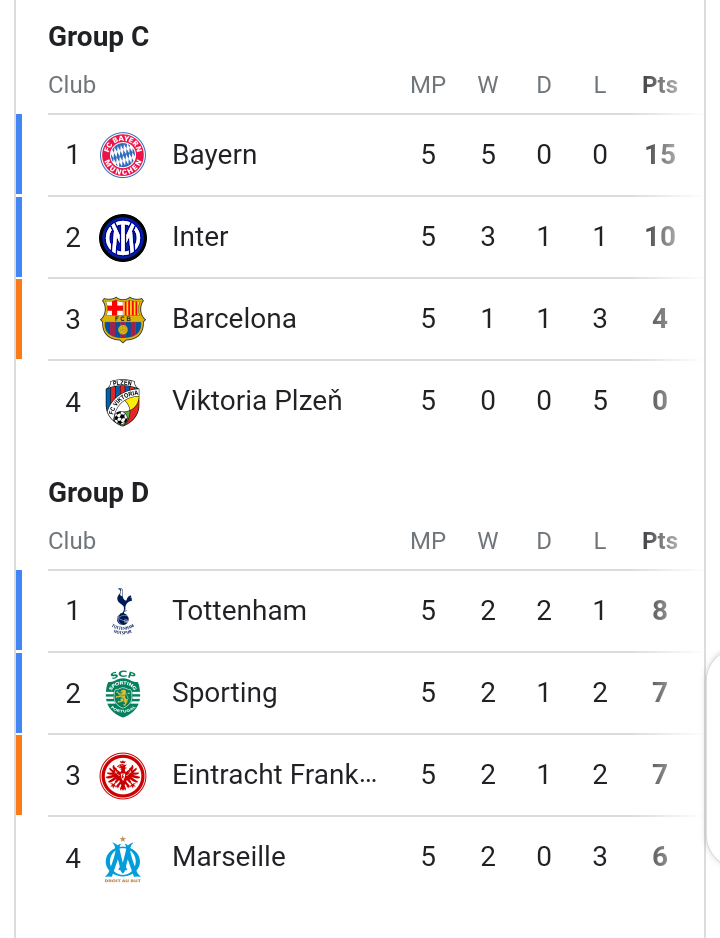Screen dimensions: 720x938
Task: Open Tottenham team name in Group D
Action: [x=239, y=611]
